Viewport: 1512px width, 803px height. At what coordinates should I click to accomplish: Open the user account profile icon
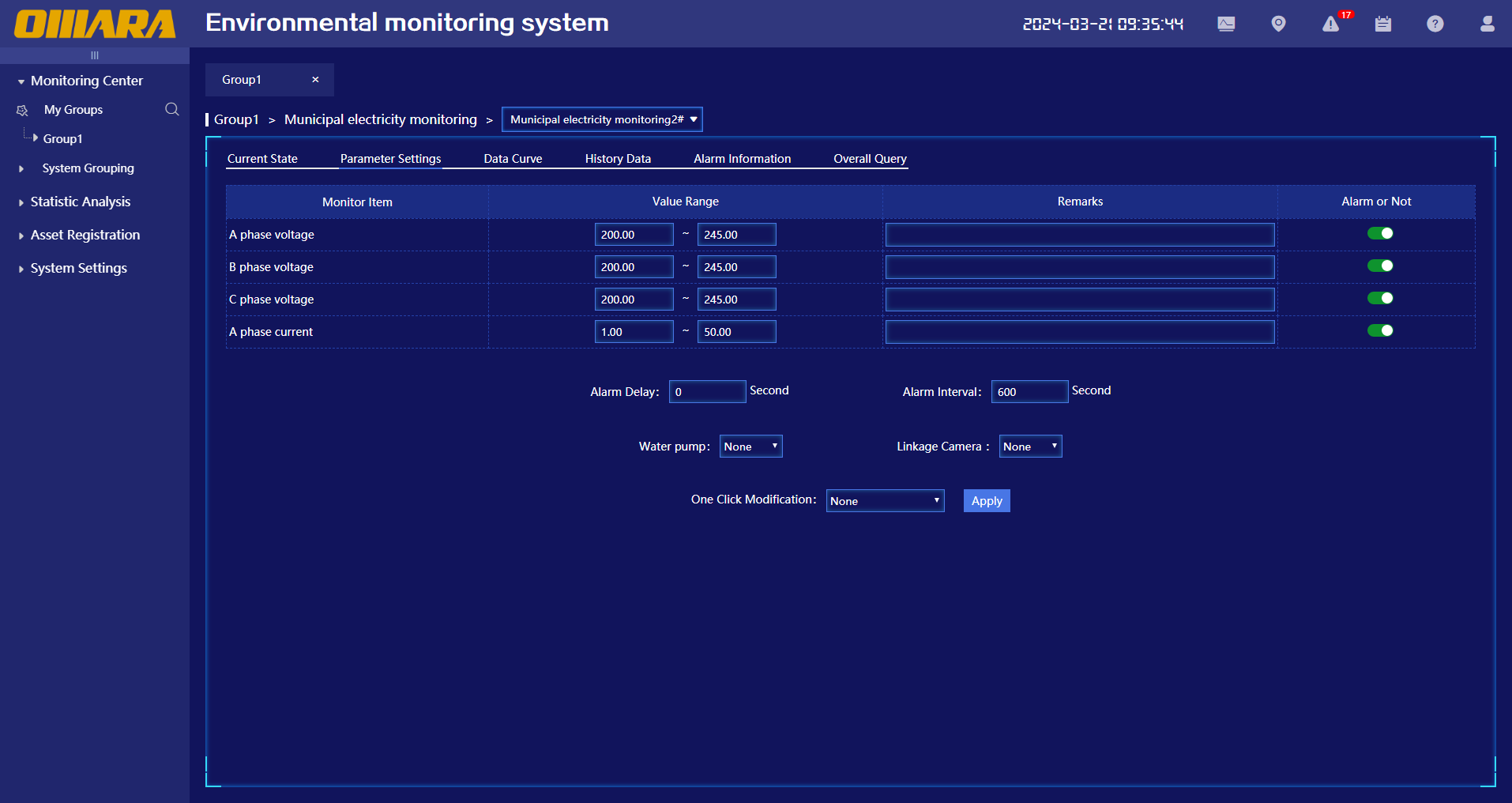click(1487, 24)
